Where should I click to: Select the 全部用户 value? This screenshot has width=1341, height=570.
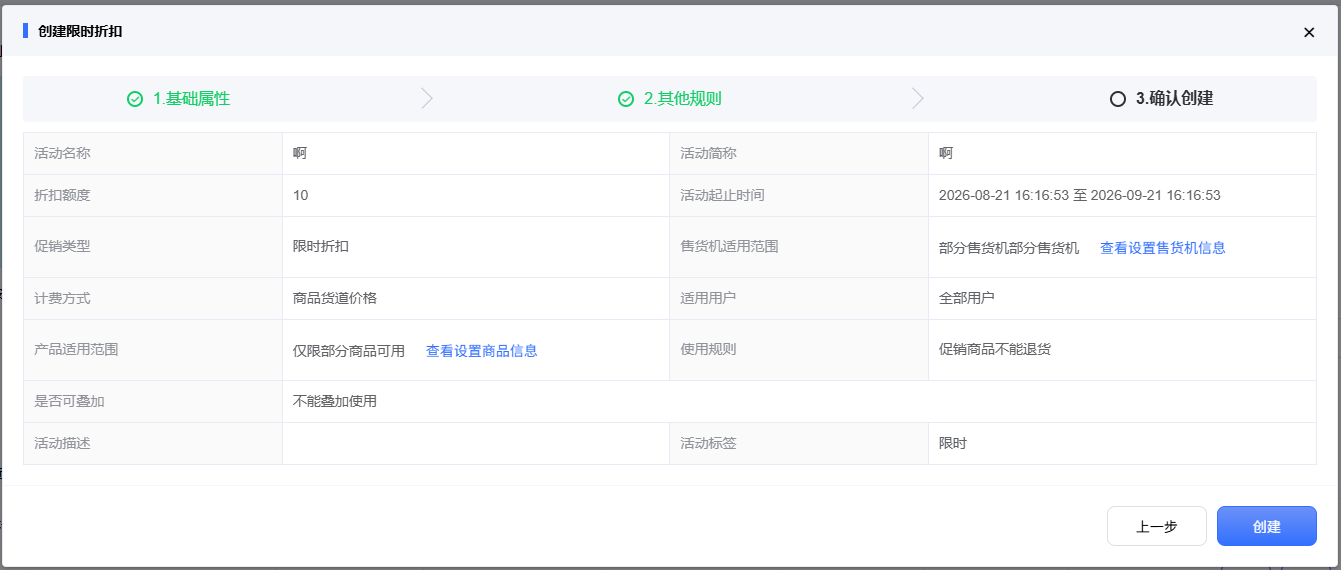[x=967, y=299]
